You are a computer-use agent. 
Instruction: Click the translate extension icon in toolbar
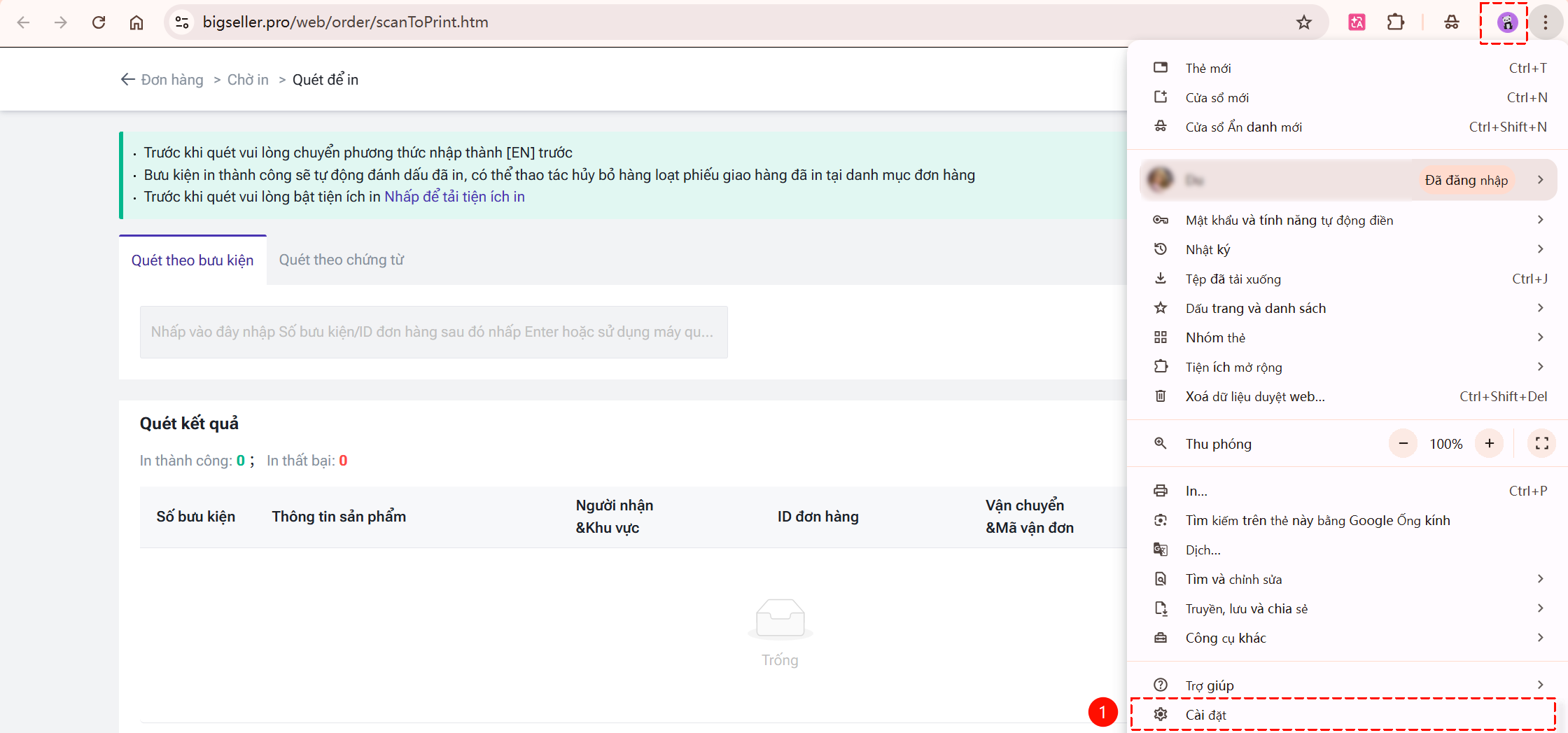(x=1357, y=22)
